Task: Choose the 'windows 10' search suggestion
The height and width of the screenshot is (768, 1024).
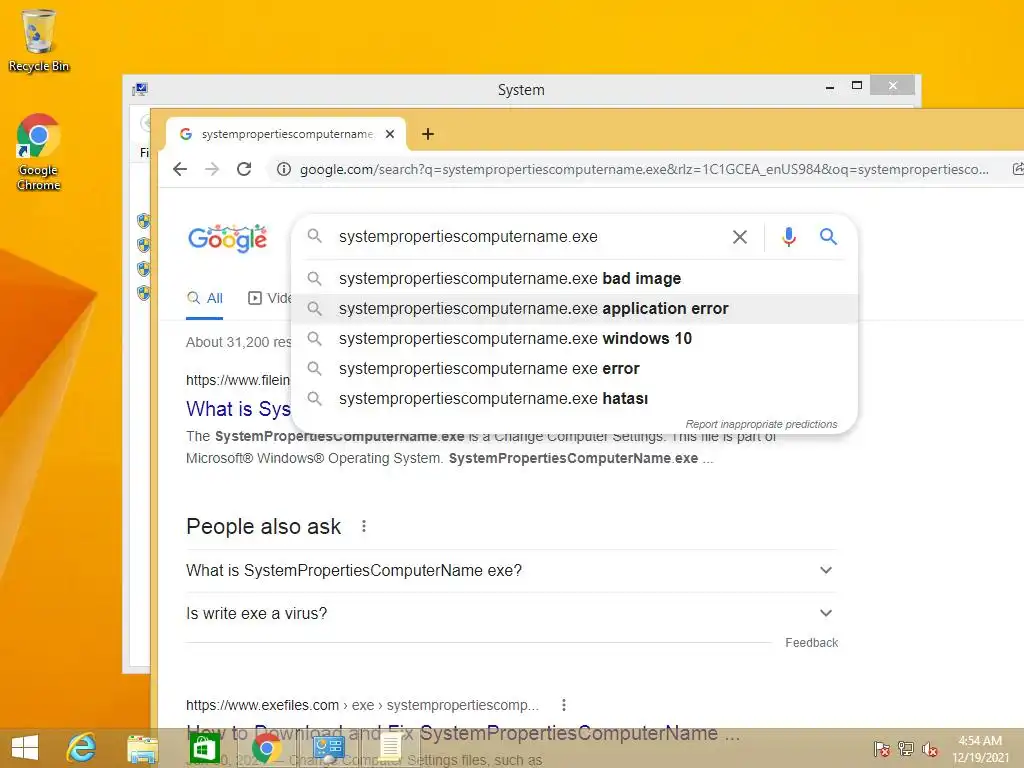Action: (x=574, y=338)
